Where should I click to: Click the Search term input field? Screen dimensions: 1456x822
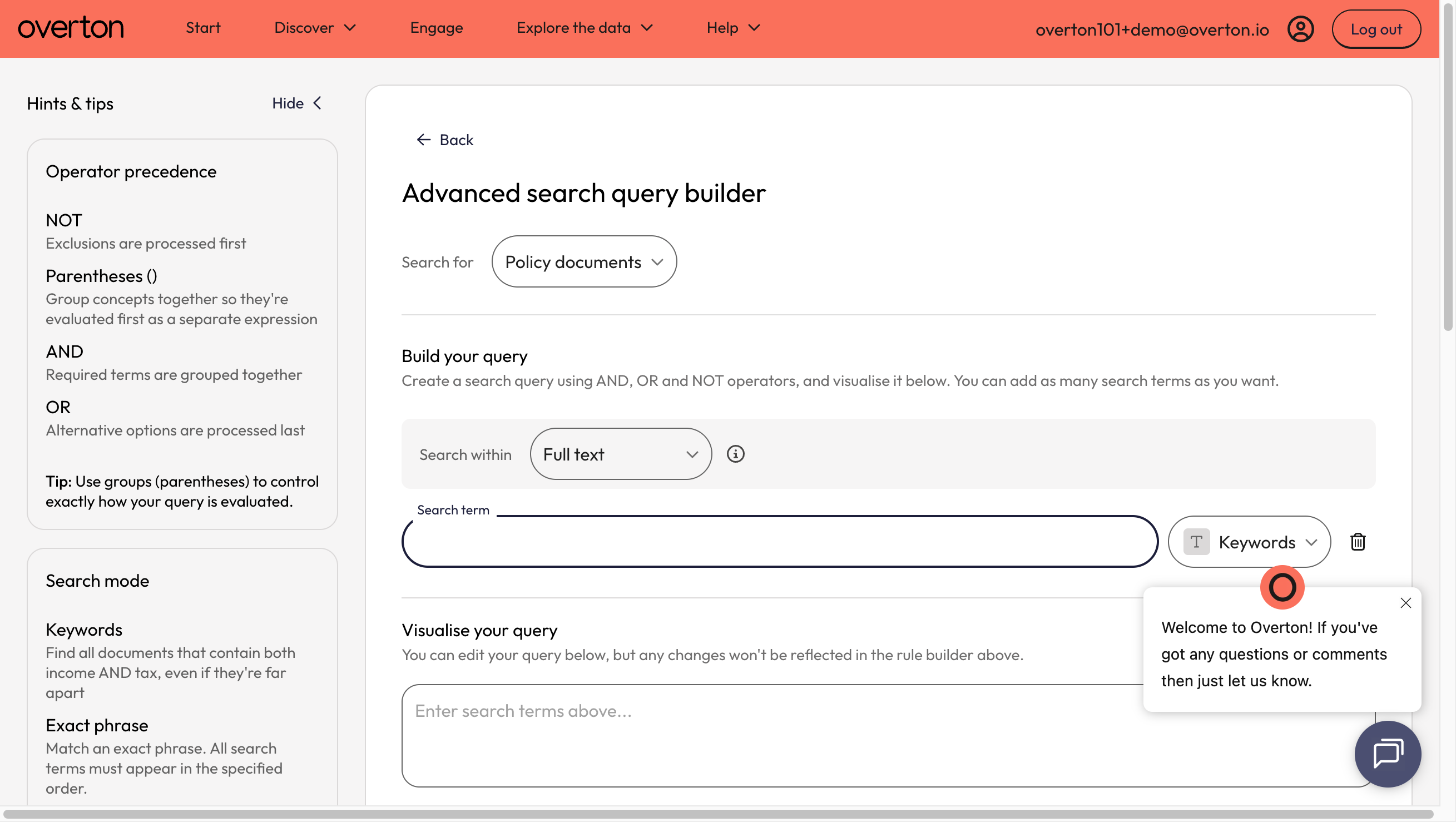pyautogui.click(x=779, y=542)
